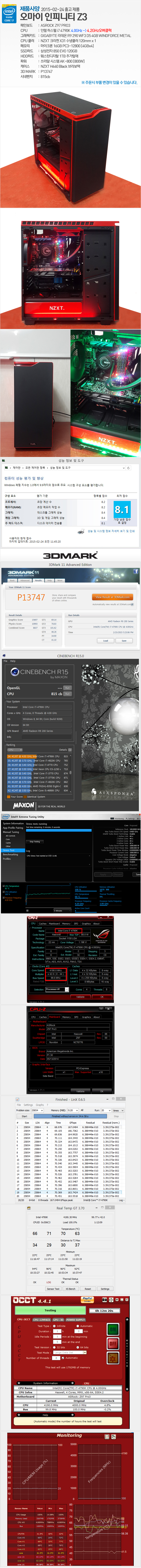
Task: Click the Load button in 3DMark 11
Action: tap(106, 640)
